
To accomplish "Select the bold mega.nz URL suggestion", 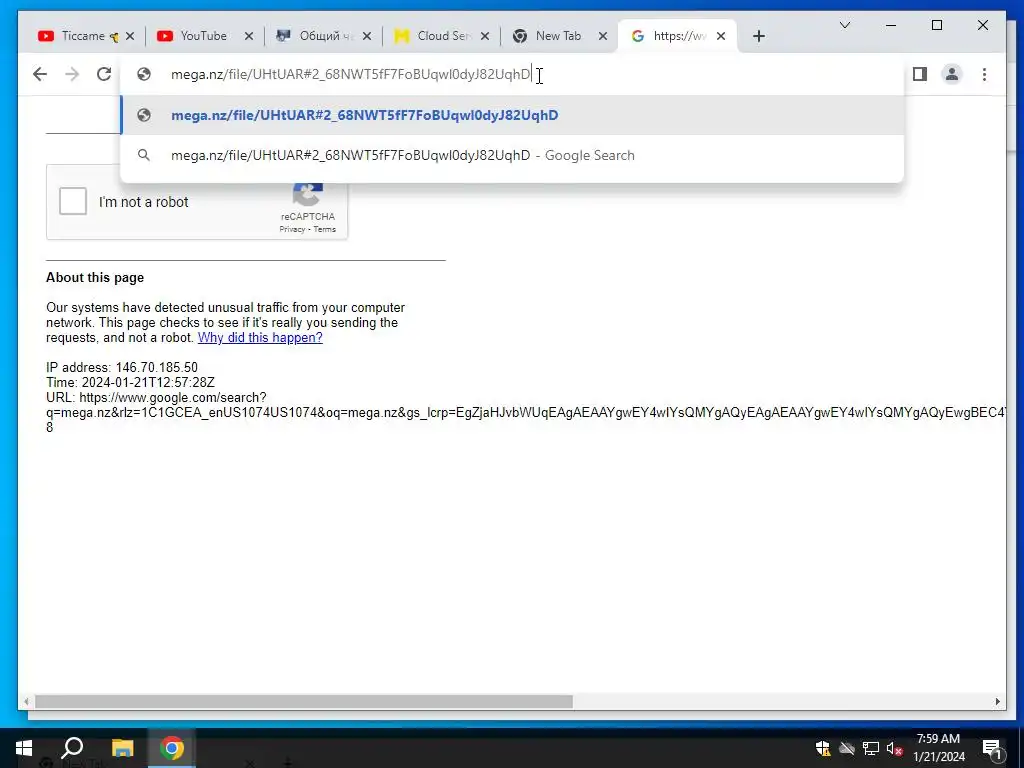I will point(513,116).
